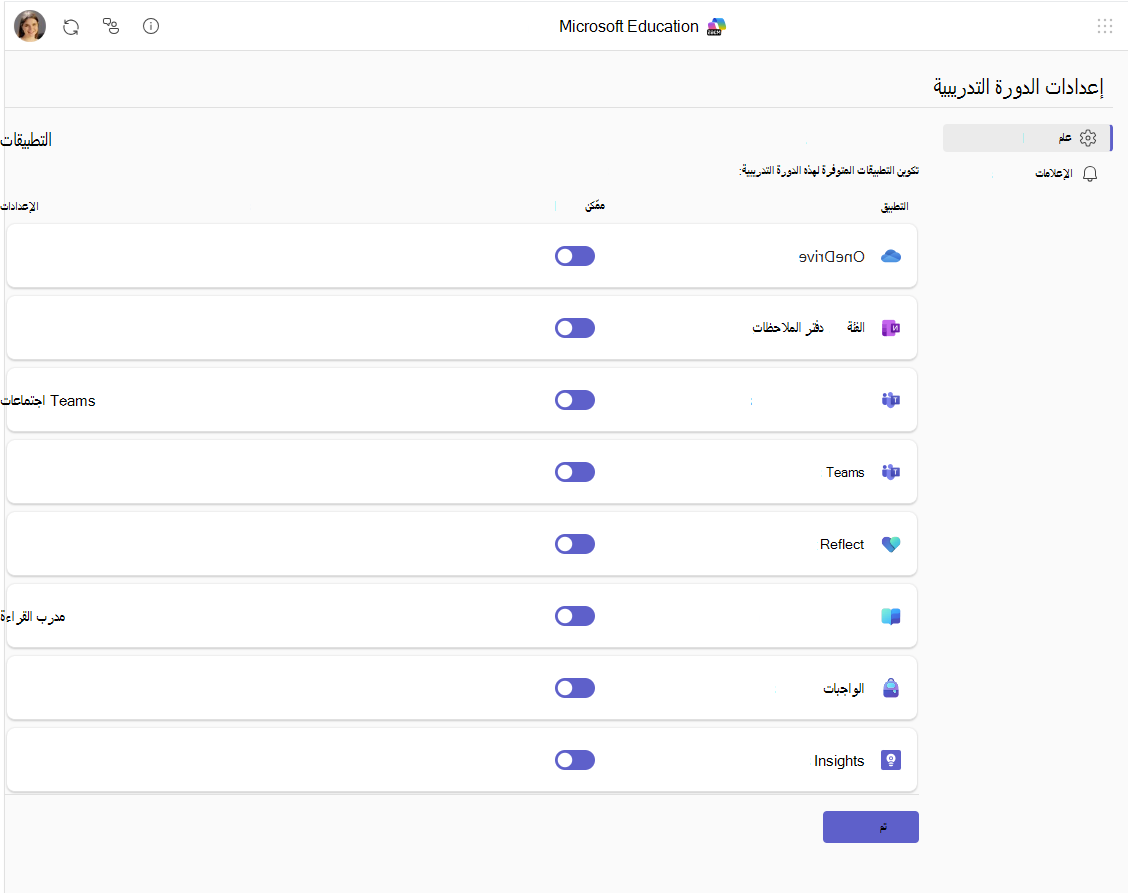The height and width of the screenshot is (893, 1128).
Task: Open the connections diagram icon
Action: 111,27
